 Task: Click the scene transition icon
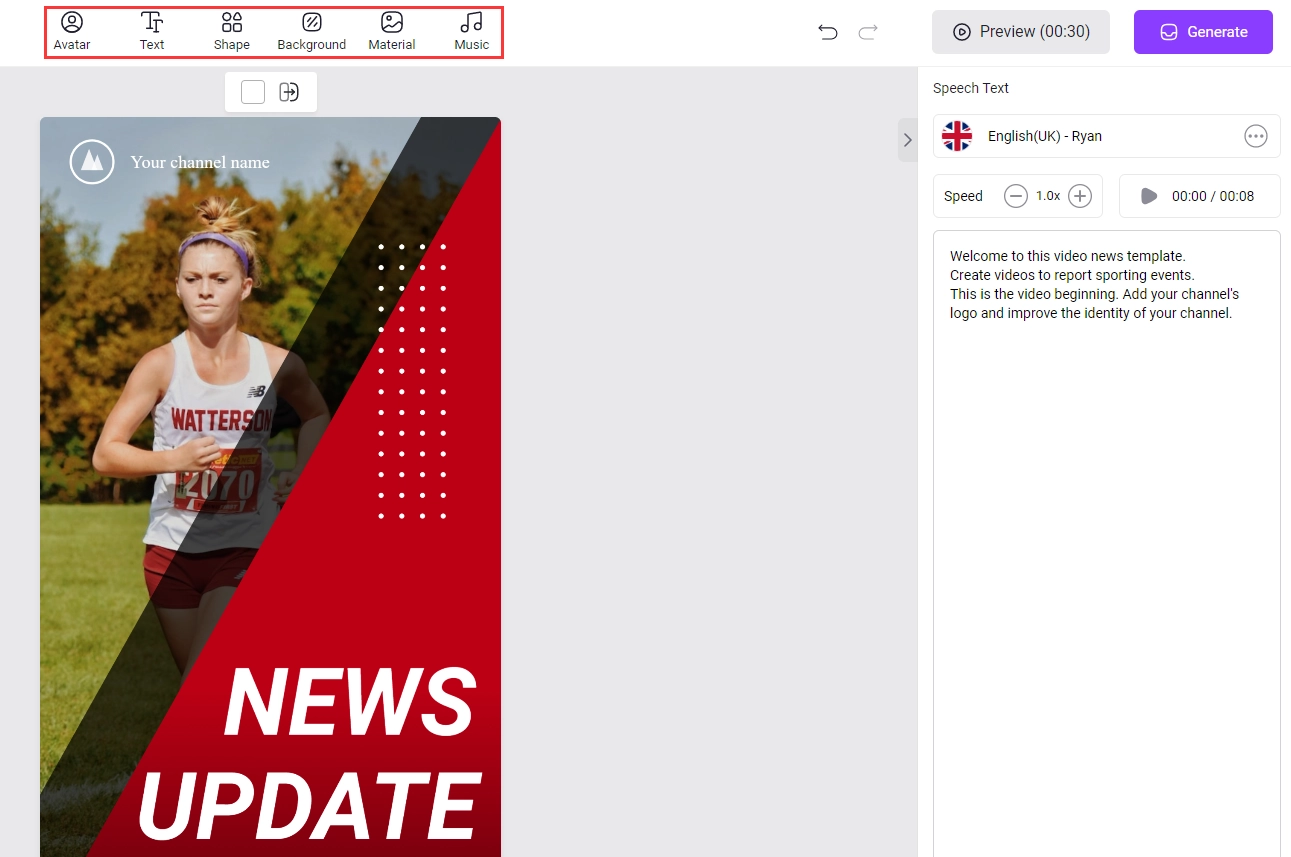[289, 92]
